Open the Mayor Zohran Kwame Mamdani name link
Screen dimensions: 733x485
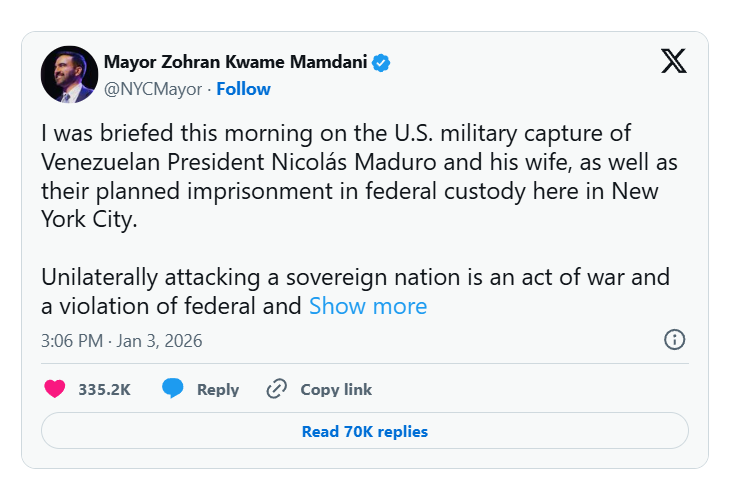(x=236, y=63)
